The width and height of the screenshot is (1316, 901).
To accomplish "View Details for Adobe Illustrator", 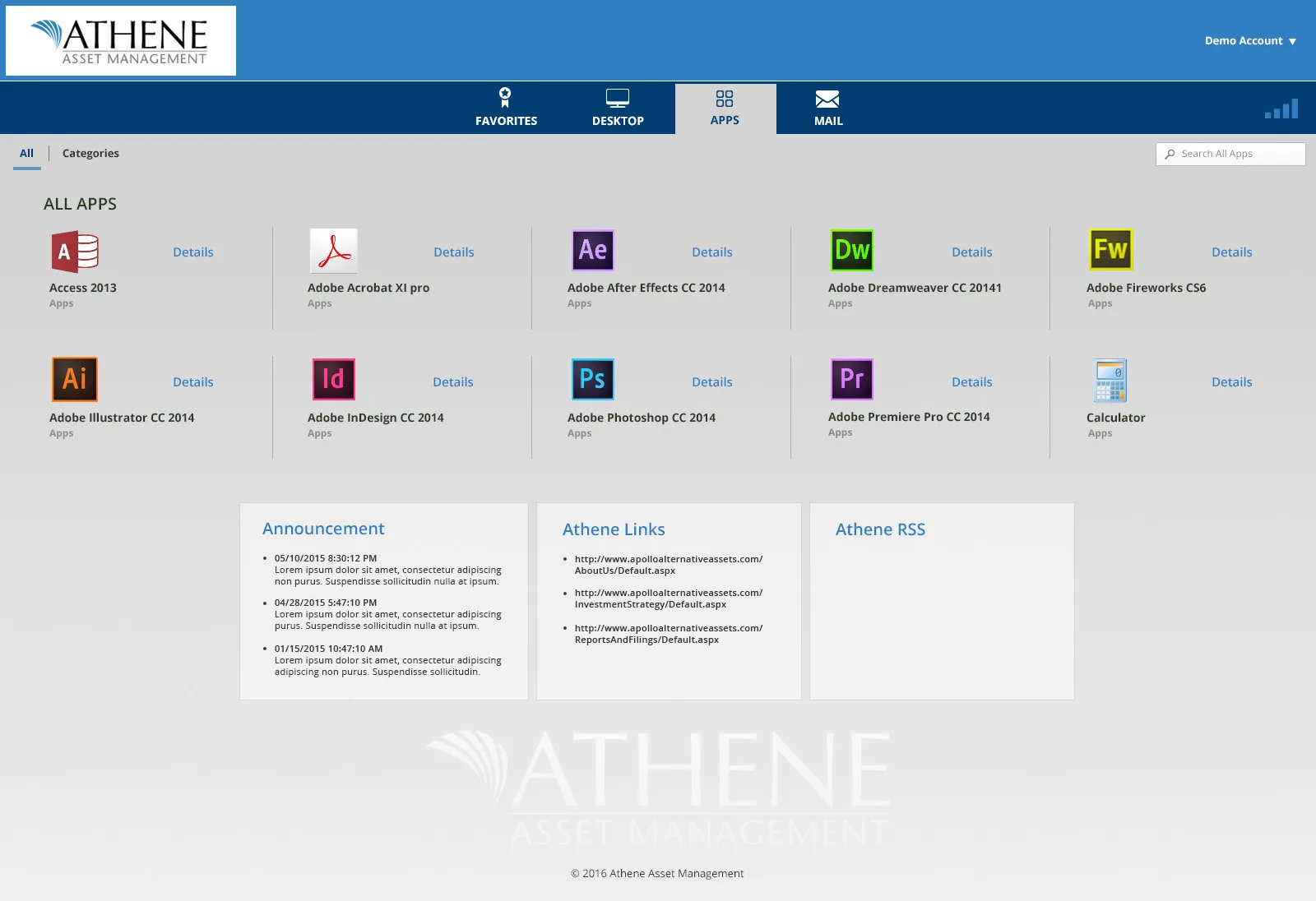I will tap(193, 382).
